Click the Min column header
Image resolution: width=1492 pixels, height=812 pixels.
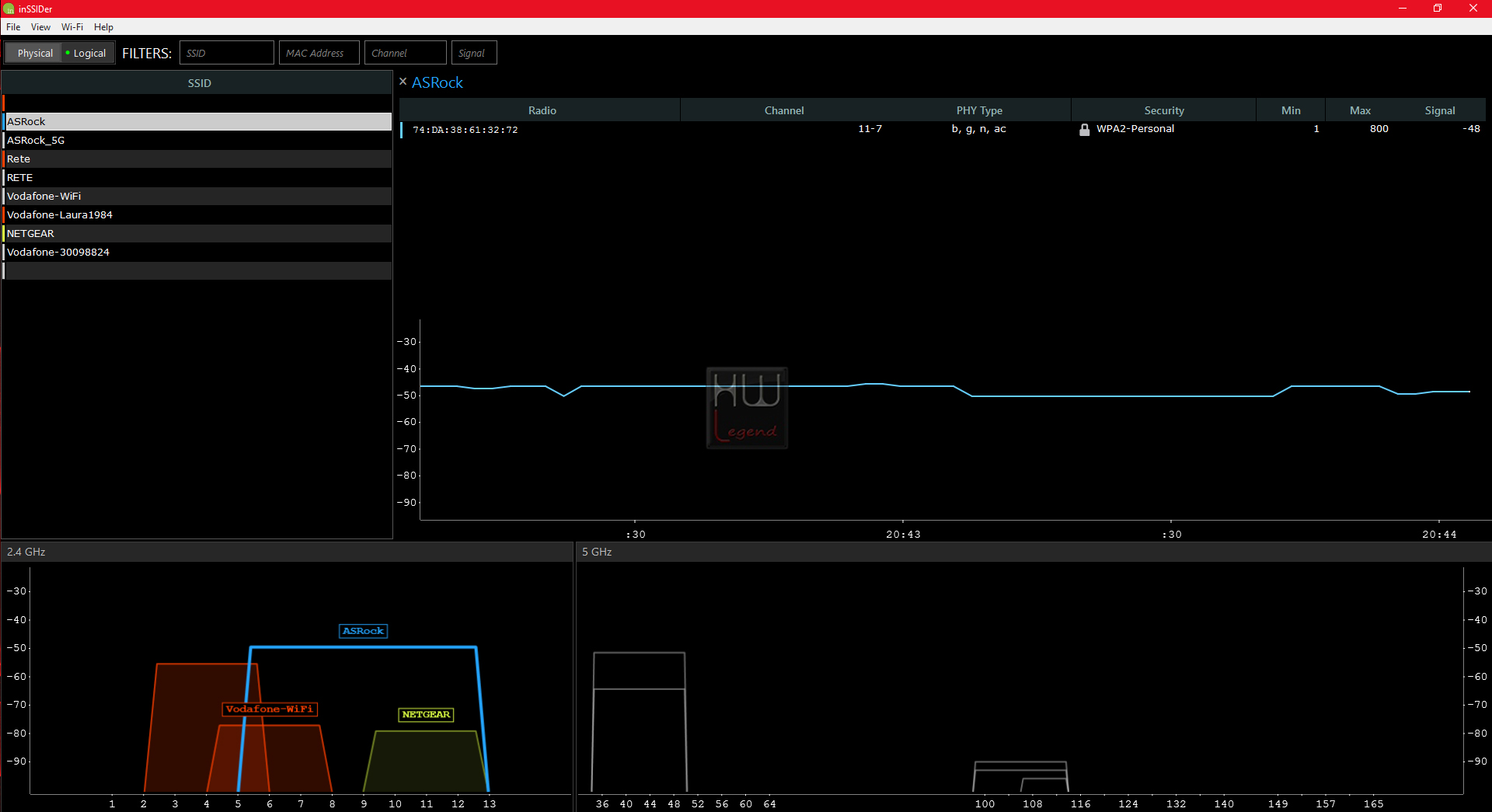1291,110
